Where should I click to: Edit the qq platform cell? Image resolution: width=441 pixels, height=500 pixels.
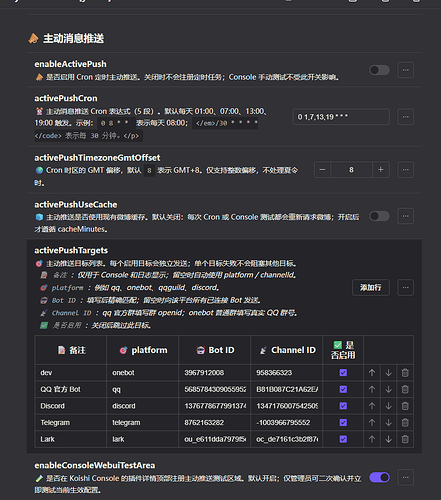[143, 389]
